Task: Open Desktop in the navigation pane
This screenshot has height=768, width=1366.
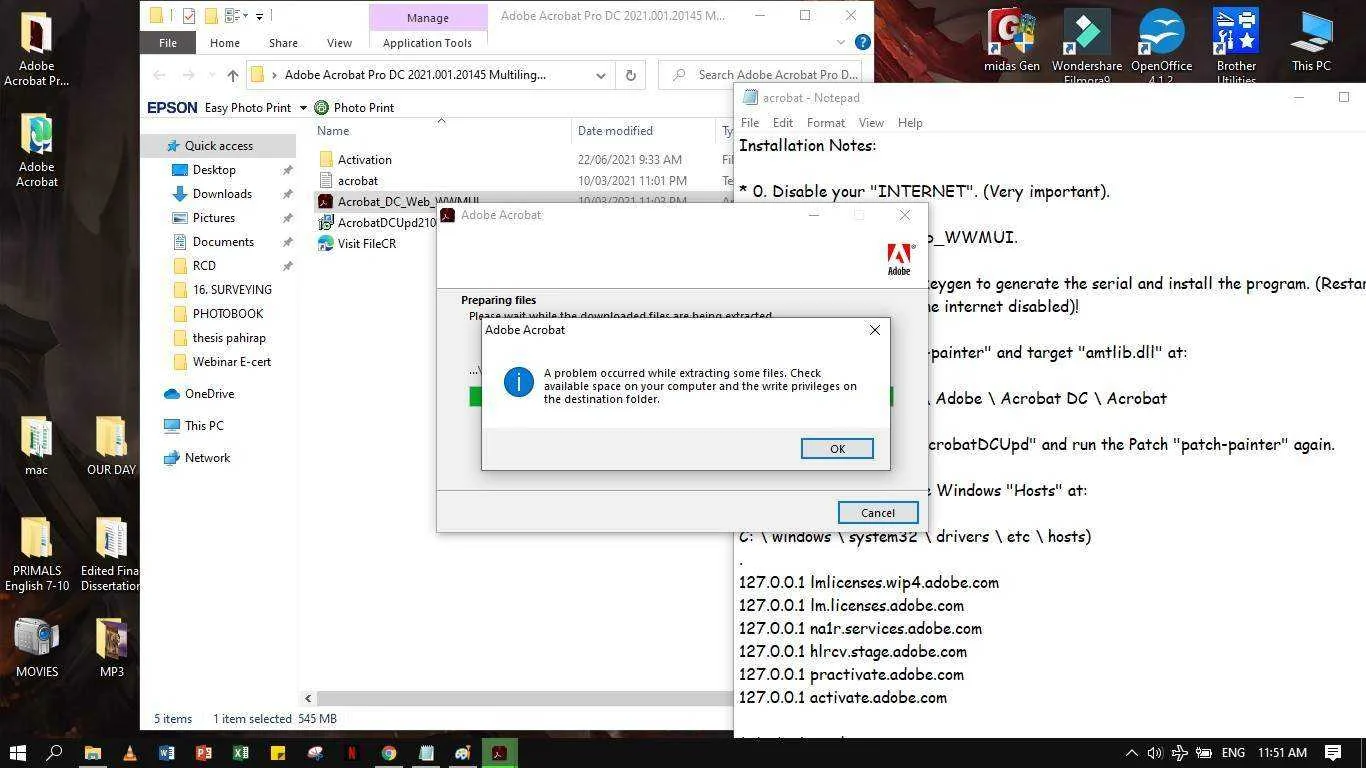Action: pos(214,170)
